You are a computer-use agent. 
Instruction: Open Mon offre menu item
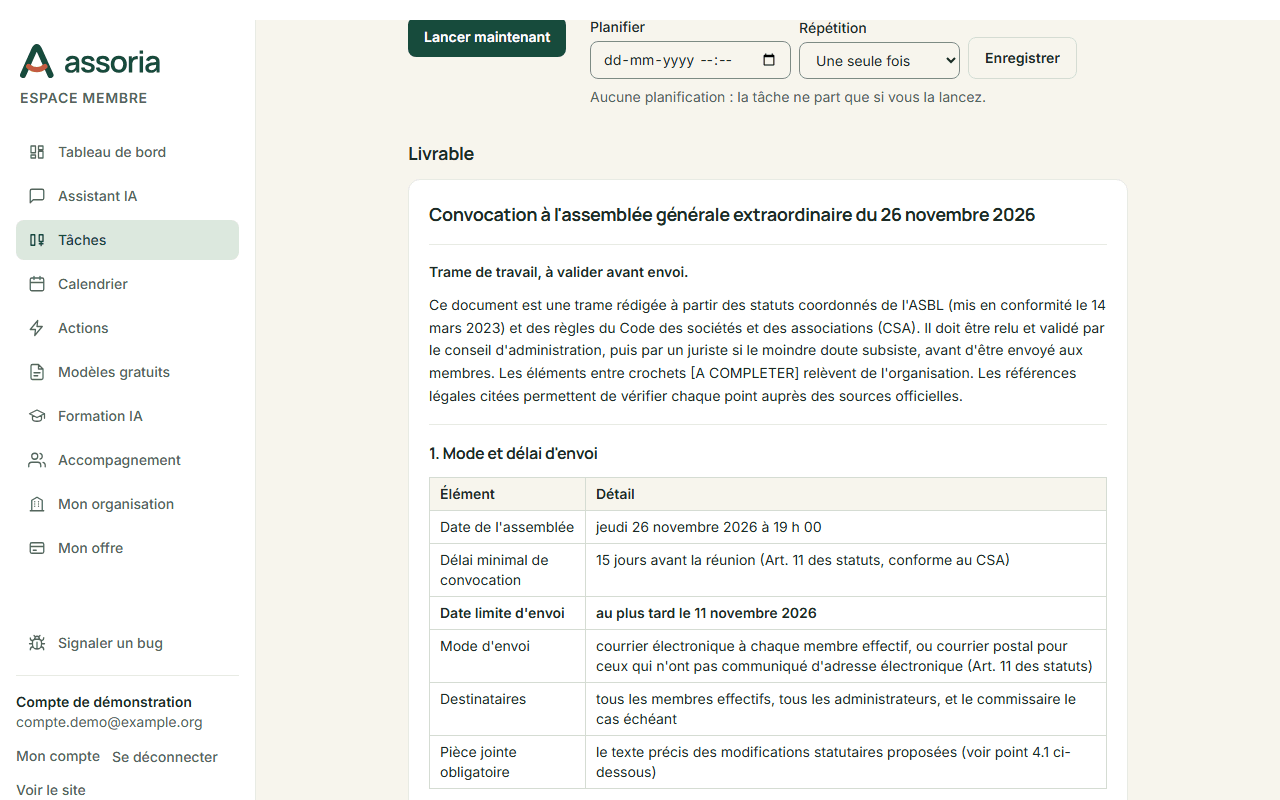click(127, 548)
